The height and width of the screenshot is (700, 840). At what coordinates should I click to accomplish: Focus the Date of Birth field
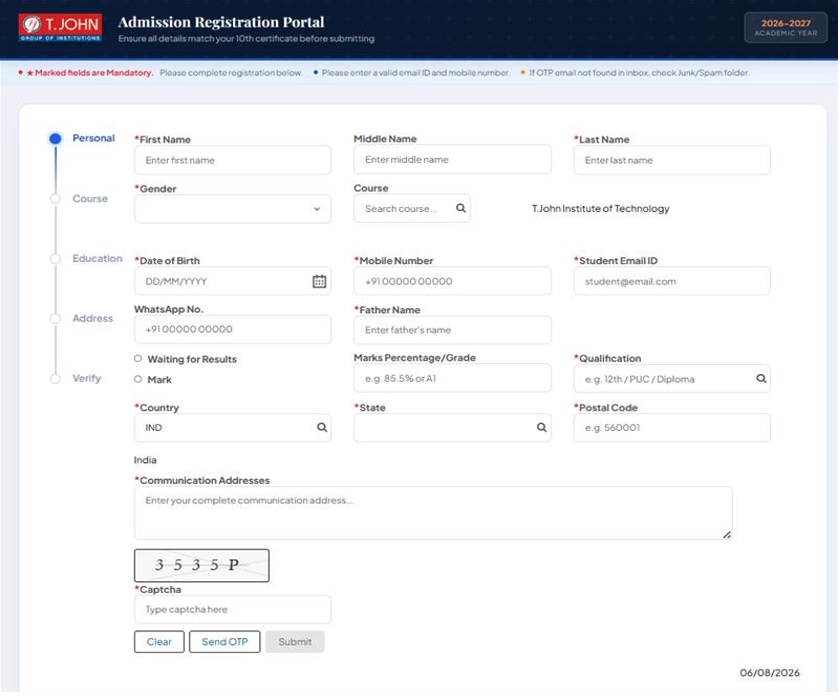(232, 281)
